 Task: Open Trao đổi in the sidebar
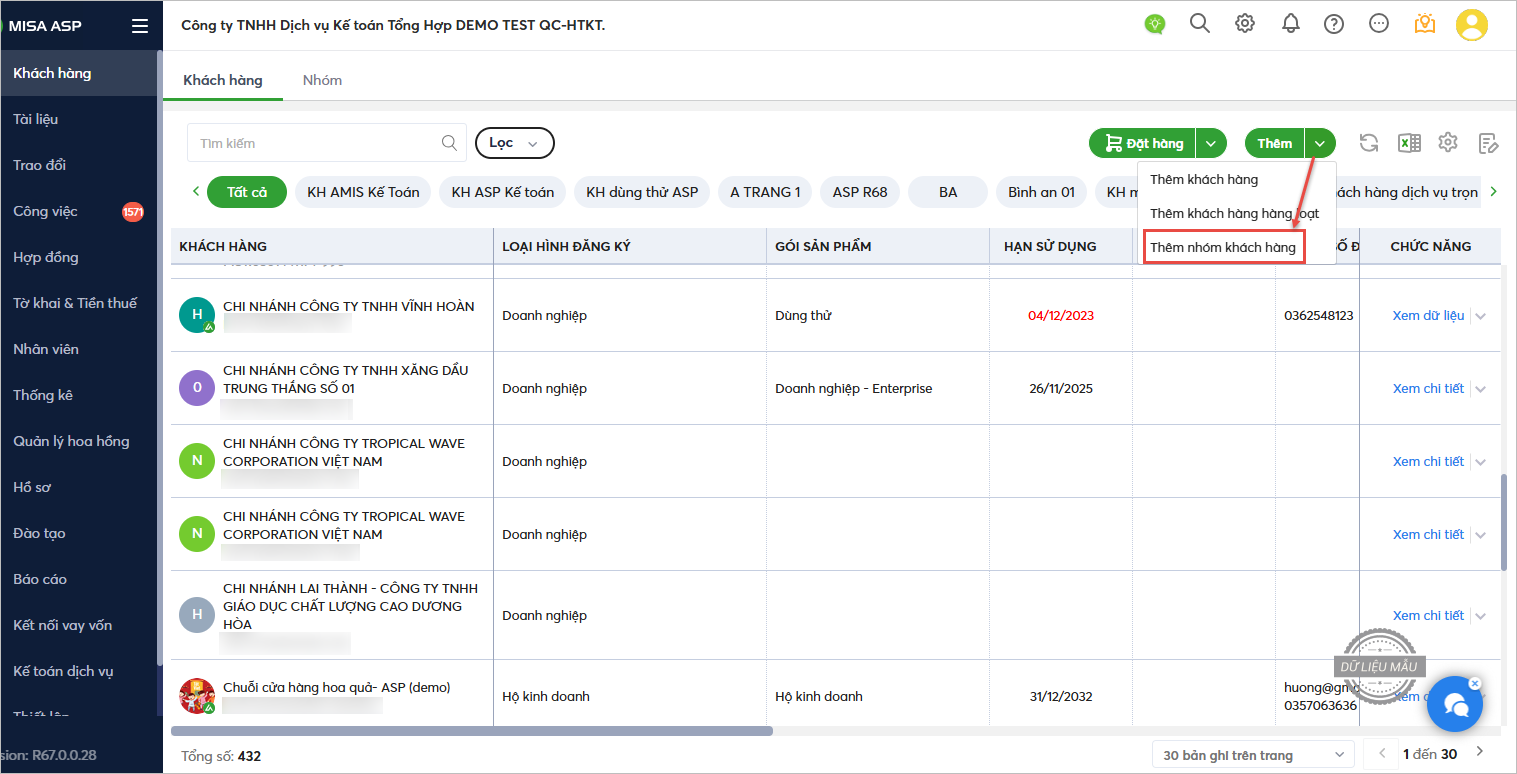(79, 165)
